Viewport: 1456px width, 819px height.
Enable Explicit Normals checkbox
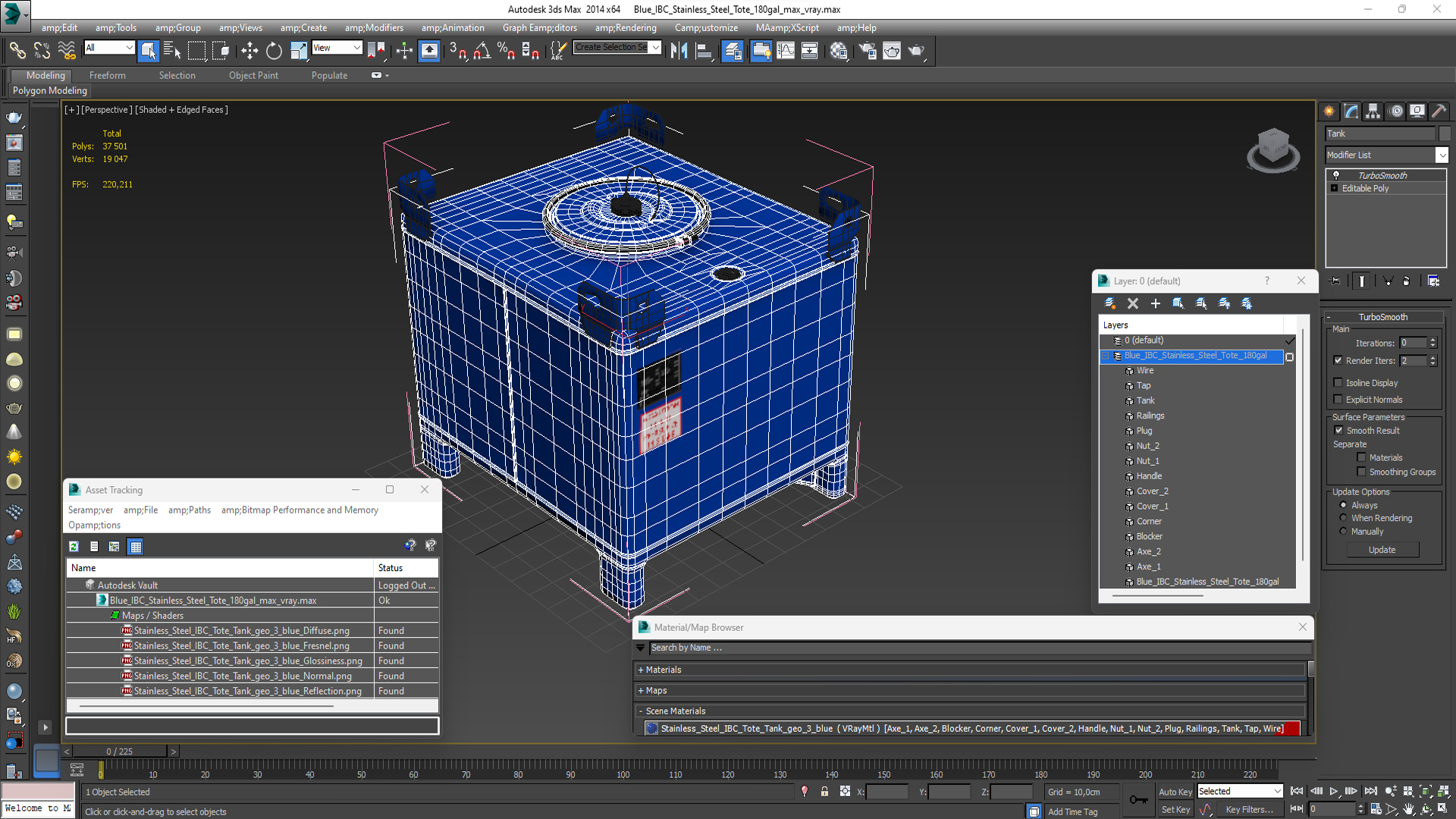pos(1338,400)
